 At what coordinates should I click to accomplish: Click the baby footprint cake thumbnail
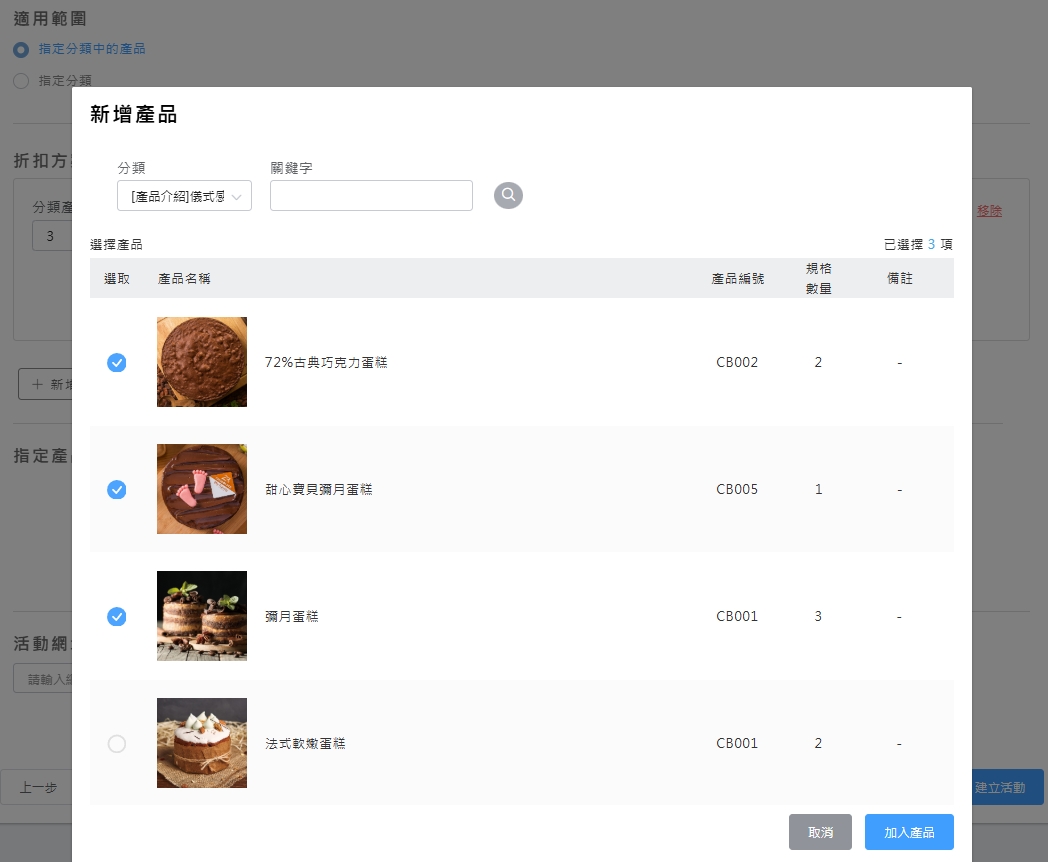(202, 489)
